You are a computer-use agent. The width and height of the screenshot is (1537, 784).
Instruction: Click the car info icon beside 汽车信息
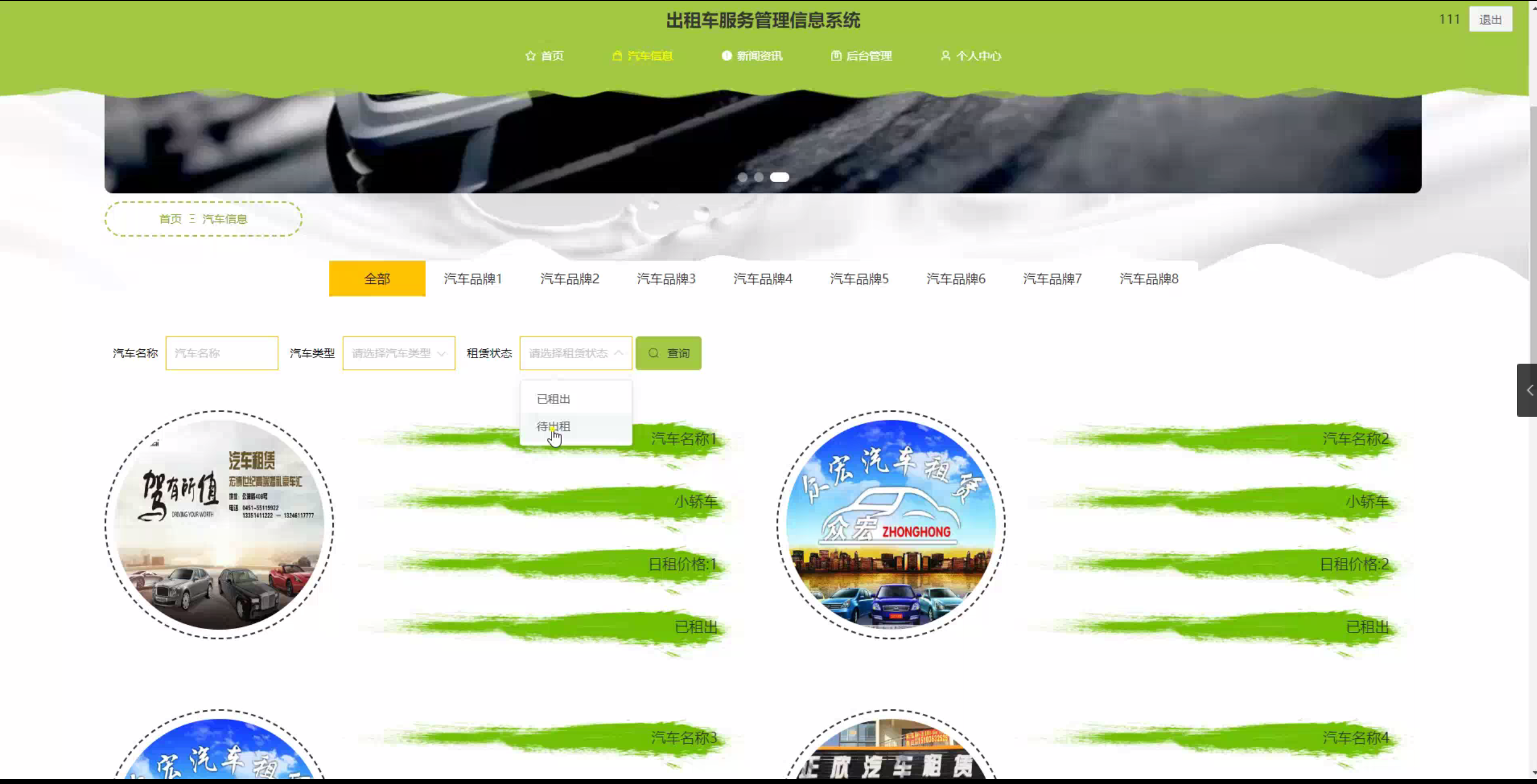point(617,56)
